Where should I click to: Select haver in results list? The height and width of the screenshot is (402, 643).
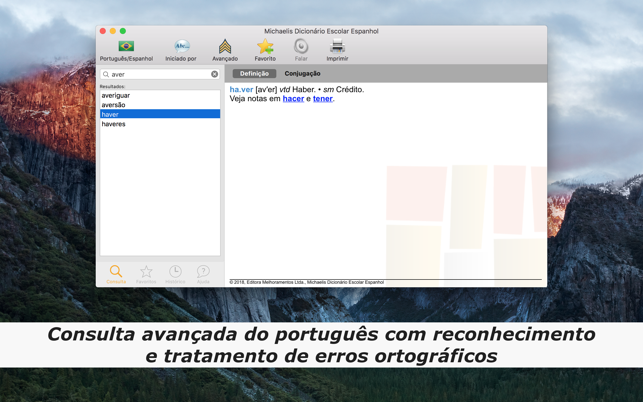[x=160, y=114]
